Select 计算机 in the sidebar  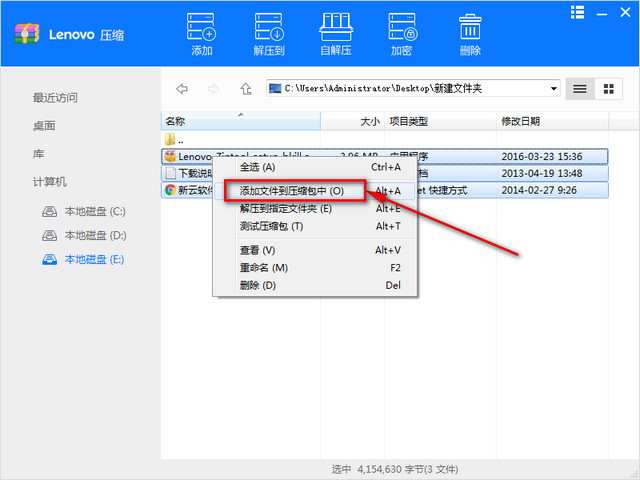point(49,182)
